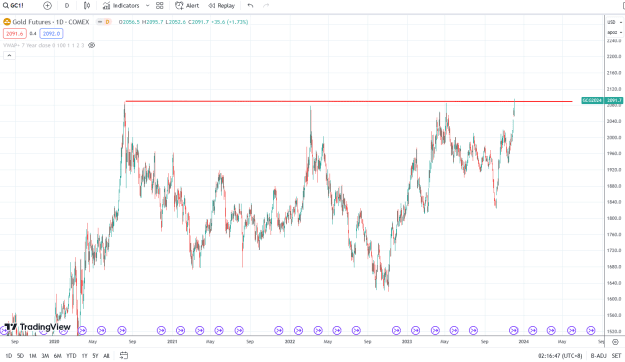This screenshot has height=362, width=625.
Task: Select the red horizontal resistance line
Action: pyautogui.click(x=349, y=101)
